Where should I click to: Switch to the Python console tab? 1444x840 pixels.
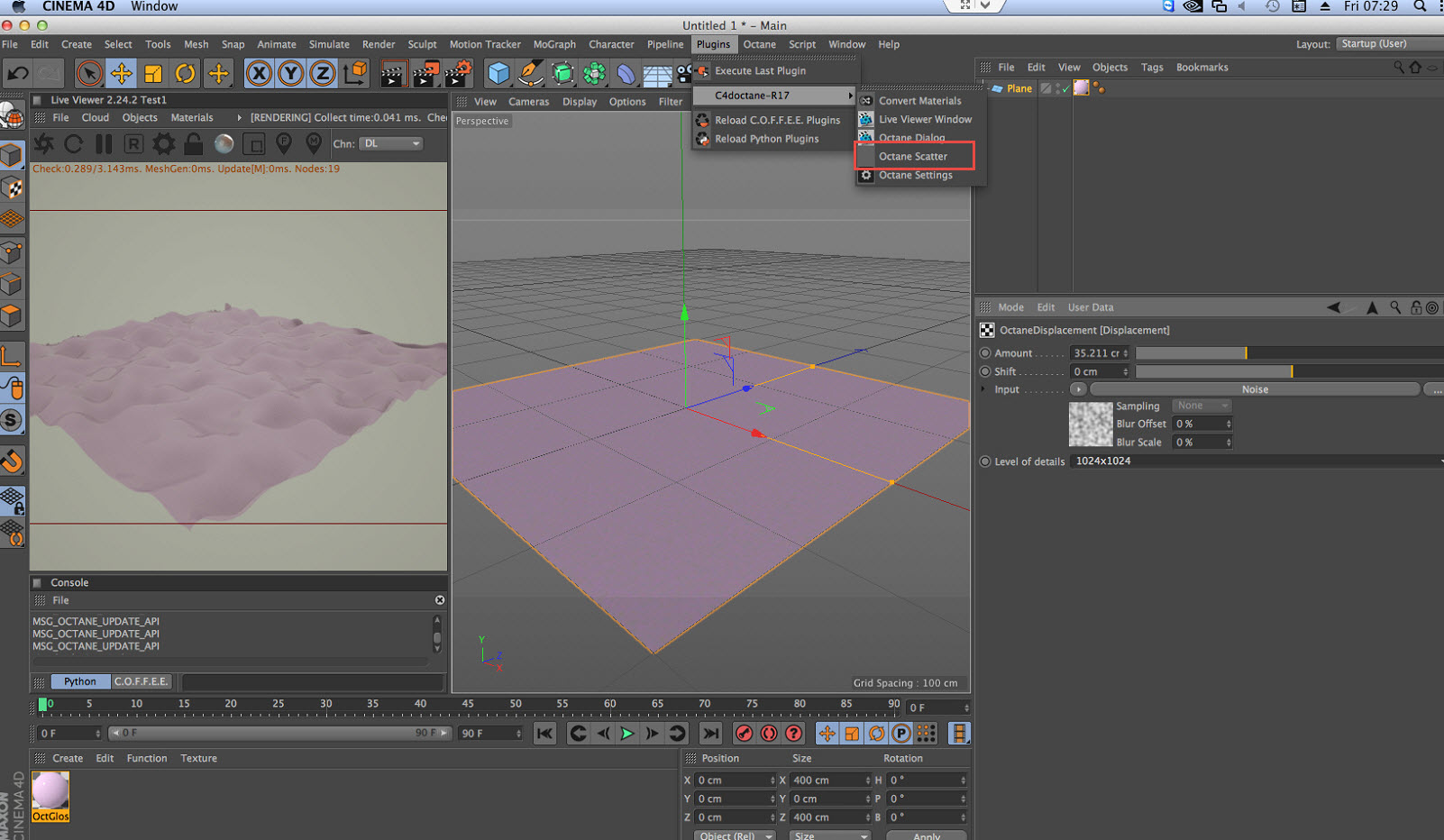point(80,681)
